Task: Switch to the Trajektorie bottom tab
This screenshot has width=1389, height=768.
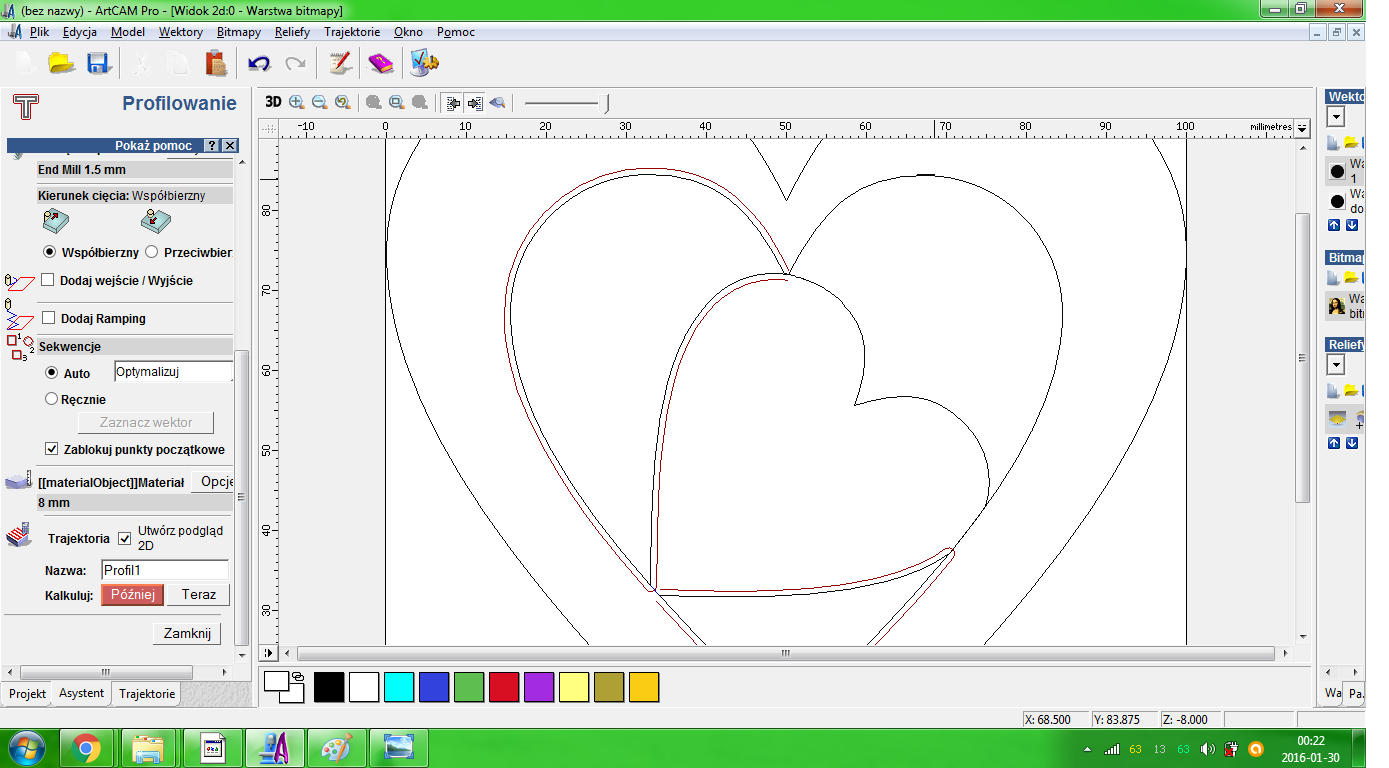Action: point(147,693)
